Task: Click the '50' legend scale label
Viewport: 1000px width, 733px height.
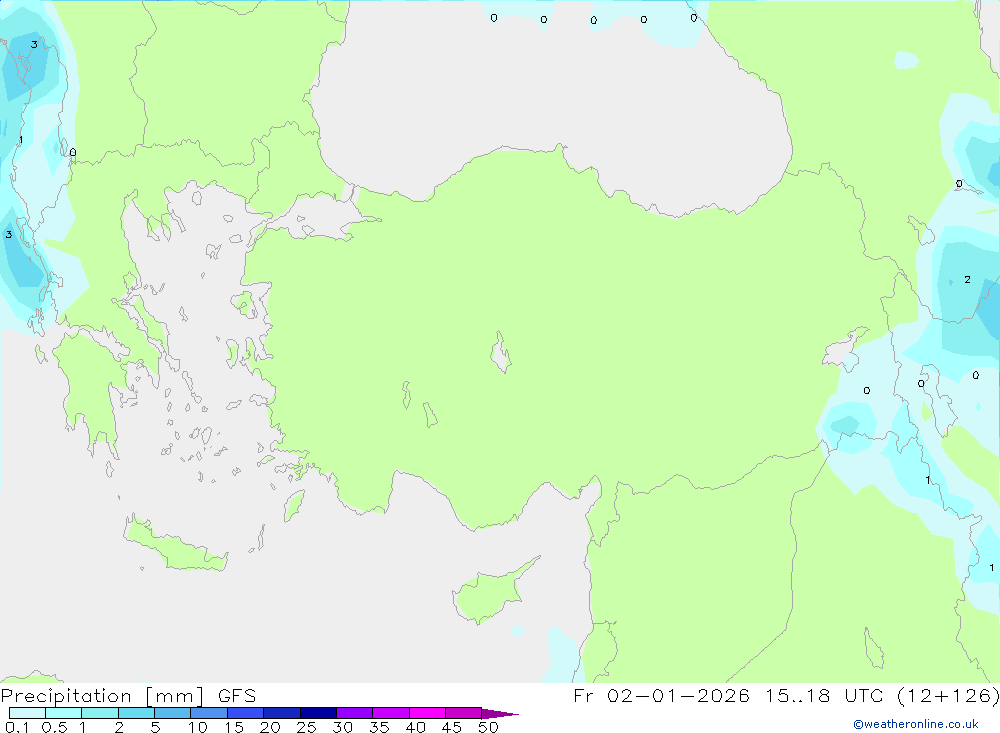Action: (488, 727)
